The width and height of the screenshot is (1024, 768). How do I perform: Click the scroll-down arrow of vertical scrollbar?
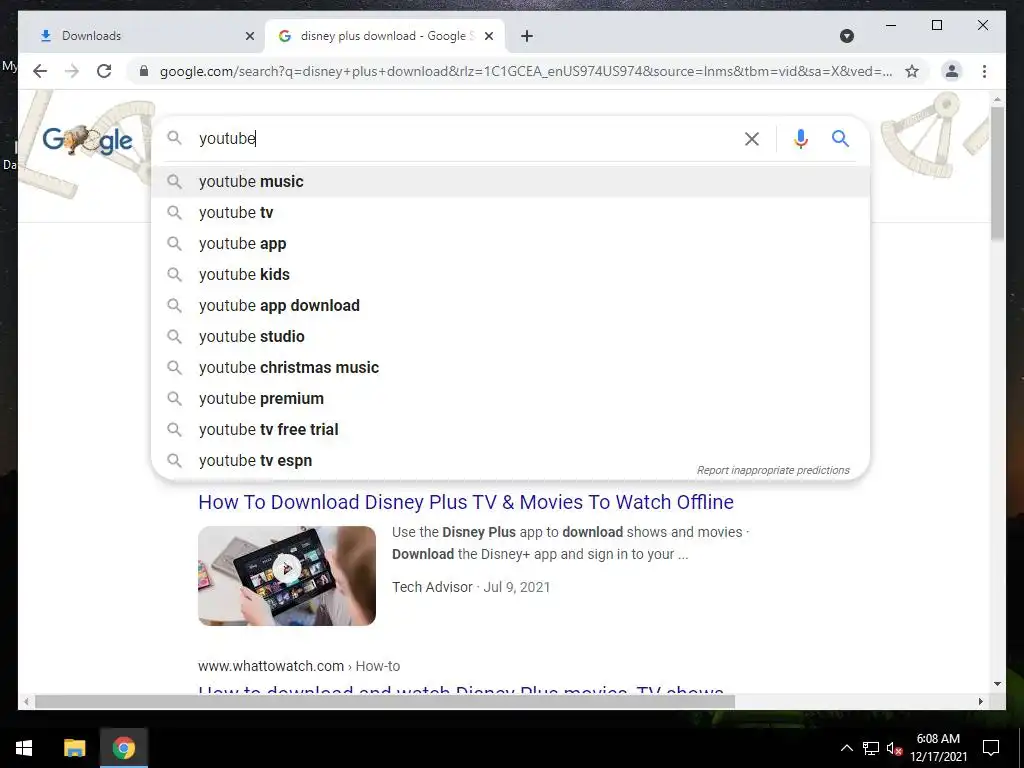pos(997,684)
